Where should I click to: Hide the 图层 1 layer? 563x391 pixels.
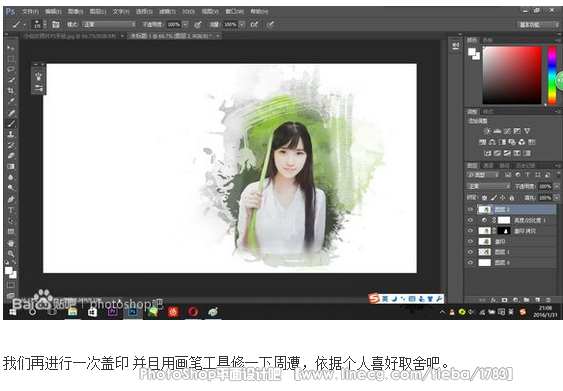(x=470, y=252)
